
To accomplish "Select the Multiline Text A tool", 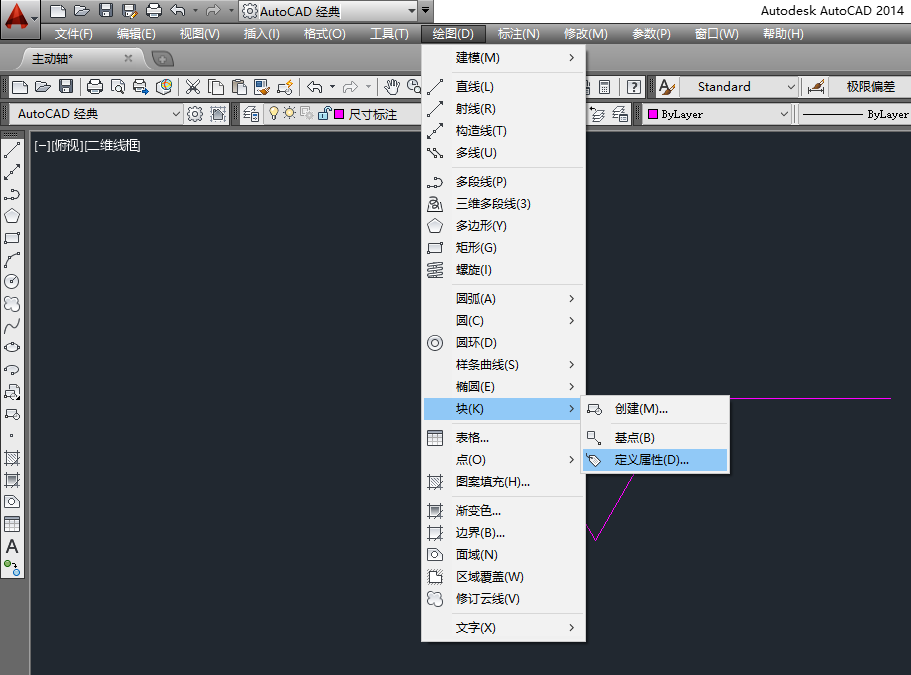I will click(12, 547).
